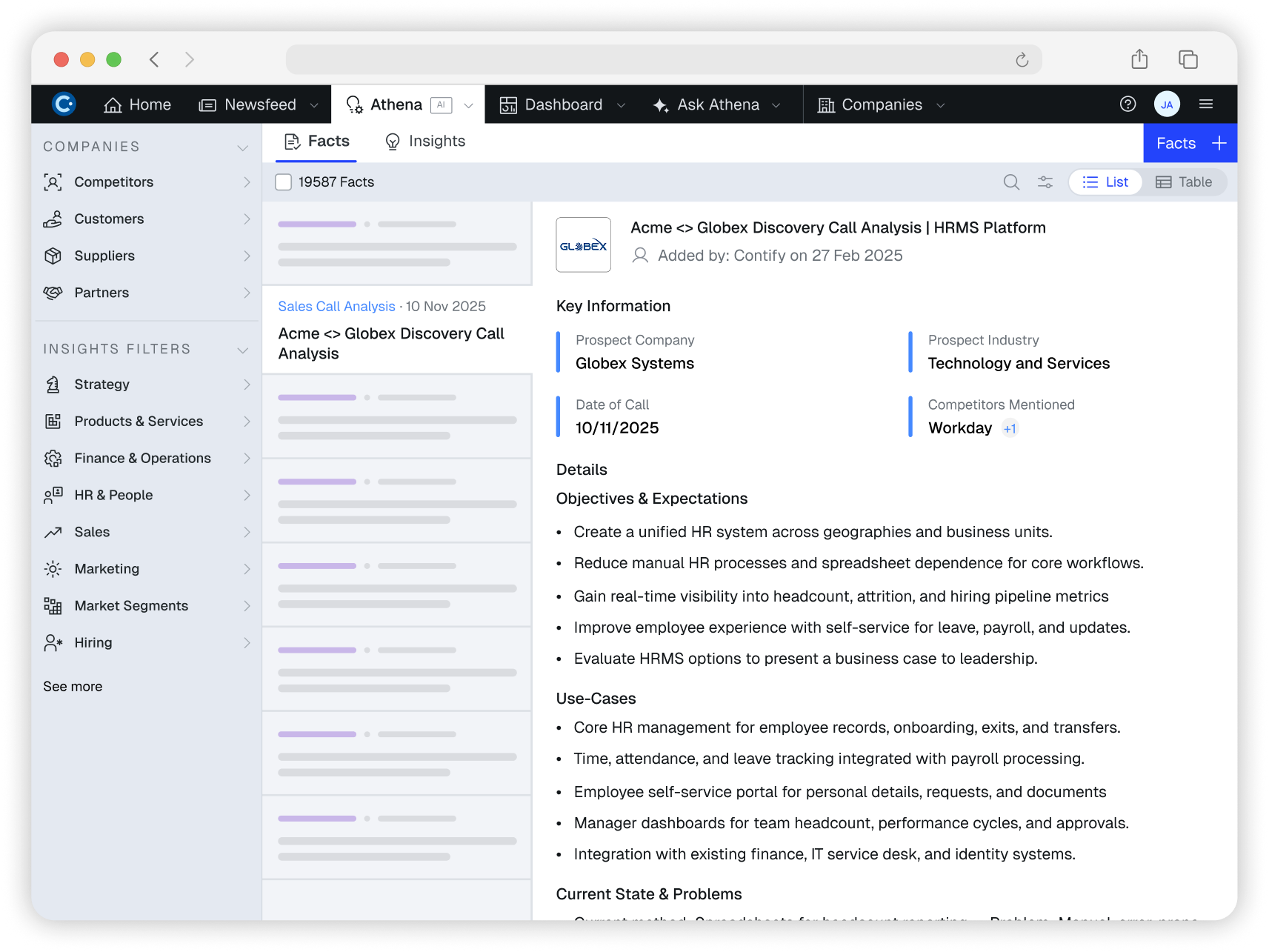Show additional competitors via +1 badge
This screenshot has height=952, width=1269.
(1009, 428)
